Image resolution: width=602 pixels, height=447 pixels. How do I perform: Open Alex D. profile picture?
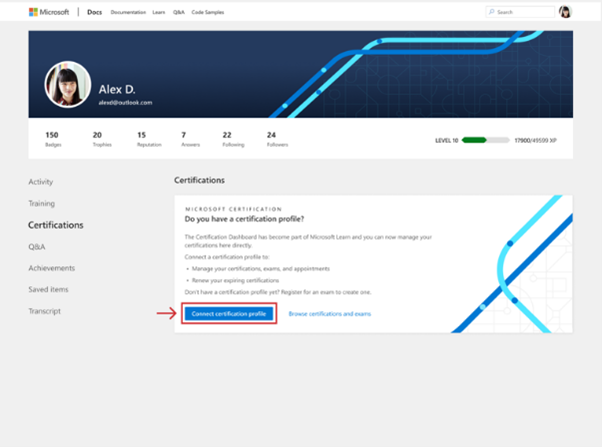pyautogui.click(x=68, y=84)
